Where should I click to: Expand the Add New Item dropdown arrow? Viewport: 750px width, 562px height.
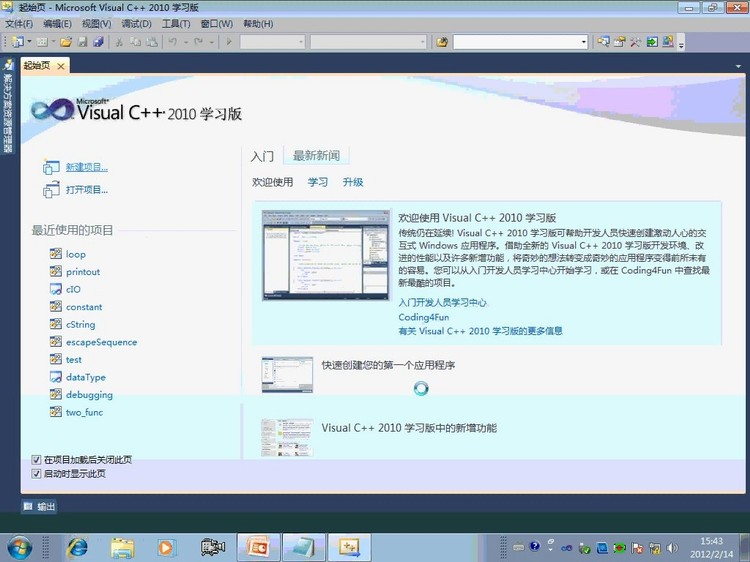[53, 42]
